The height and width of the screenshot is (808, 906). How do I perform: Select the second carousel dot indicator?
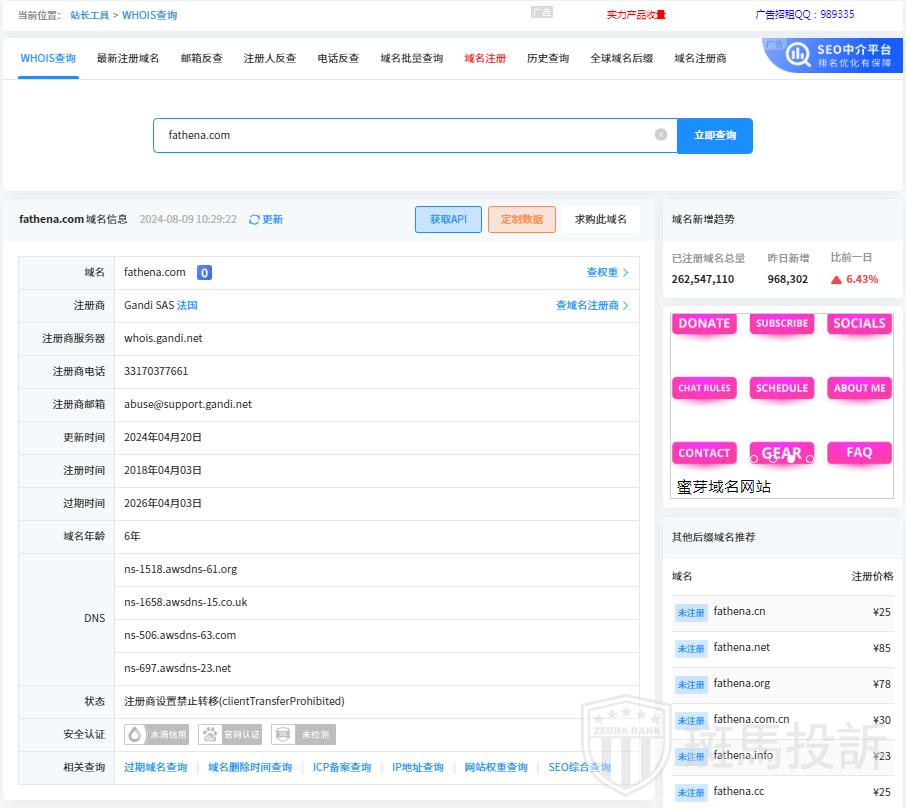coord(772,459)
